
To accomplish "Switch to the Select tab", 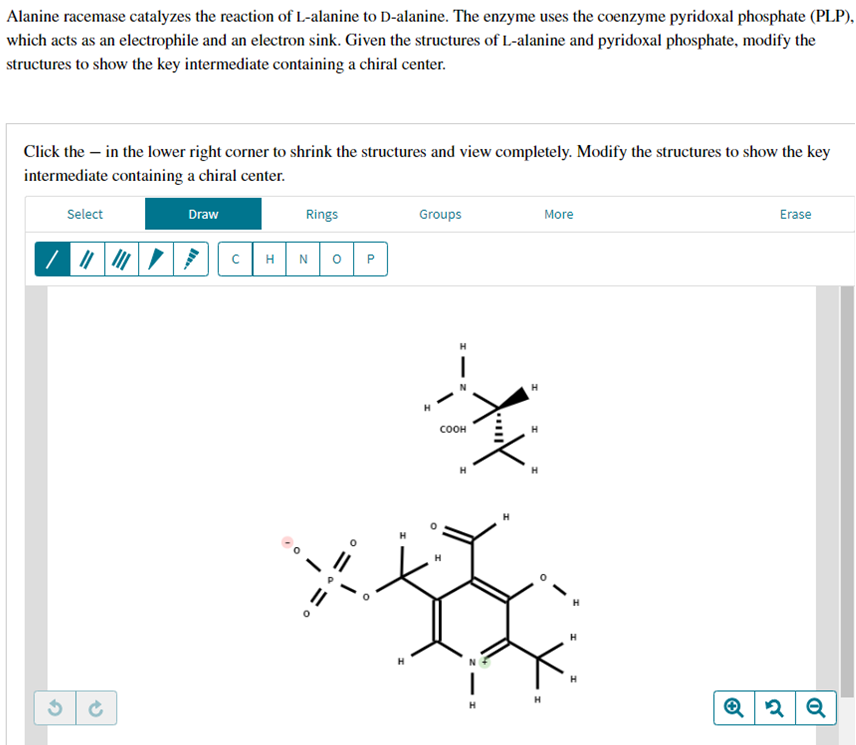I will [85, 214].
